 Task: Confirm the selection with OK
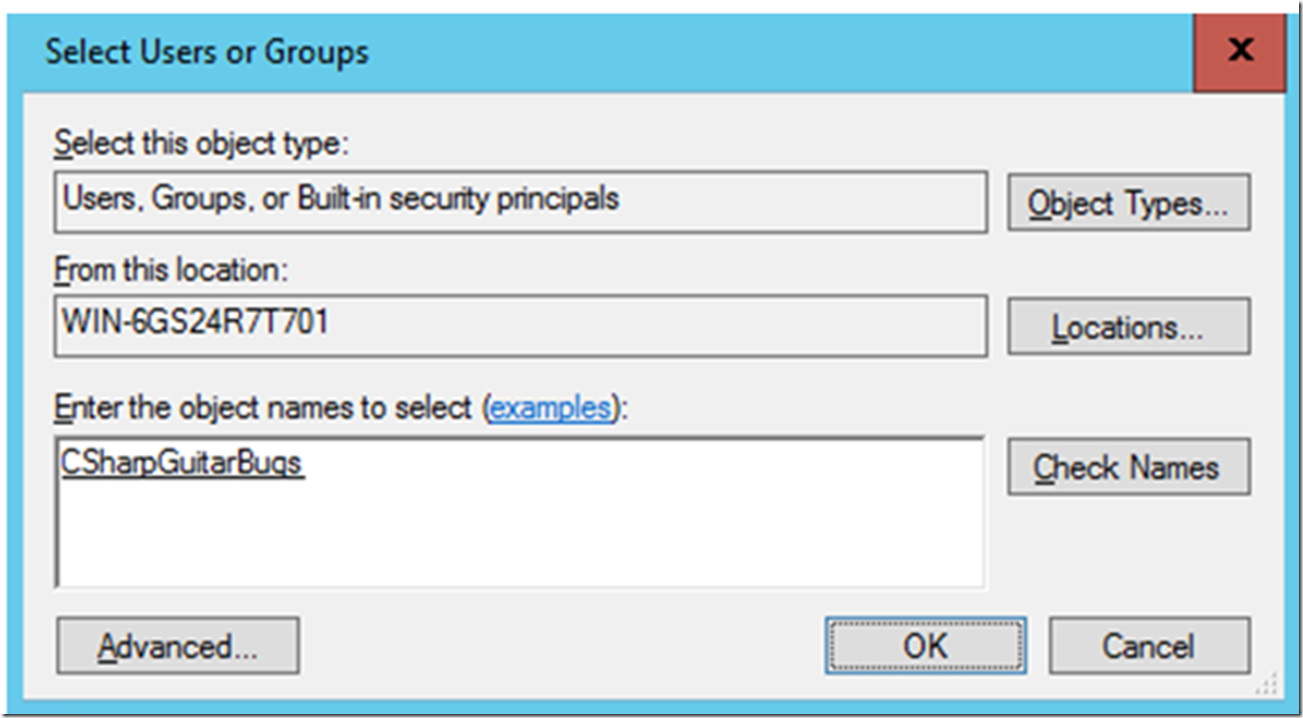click(925, 645)
